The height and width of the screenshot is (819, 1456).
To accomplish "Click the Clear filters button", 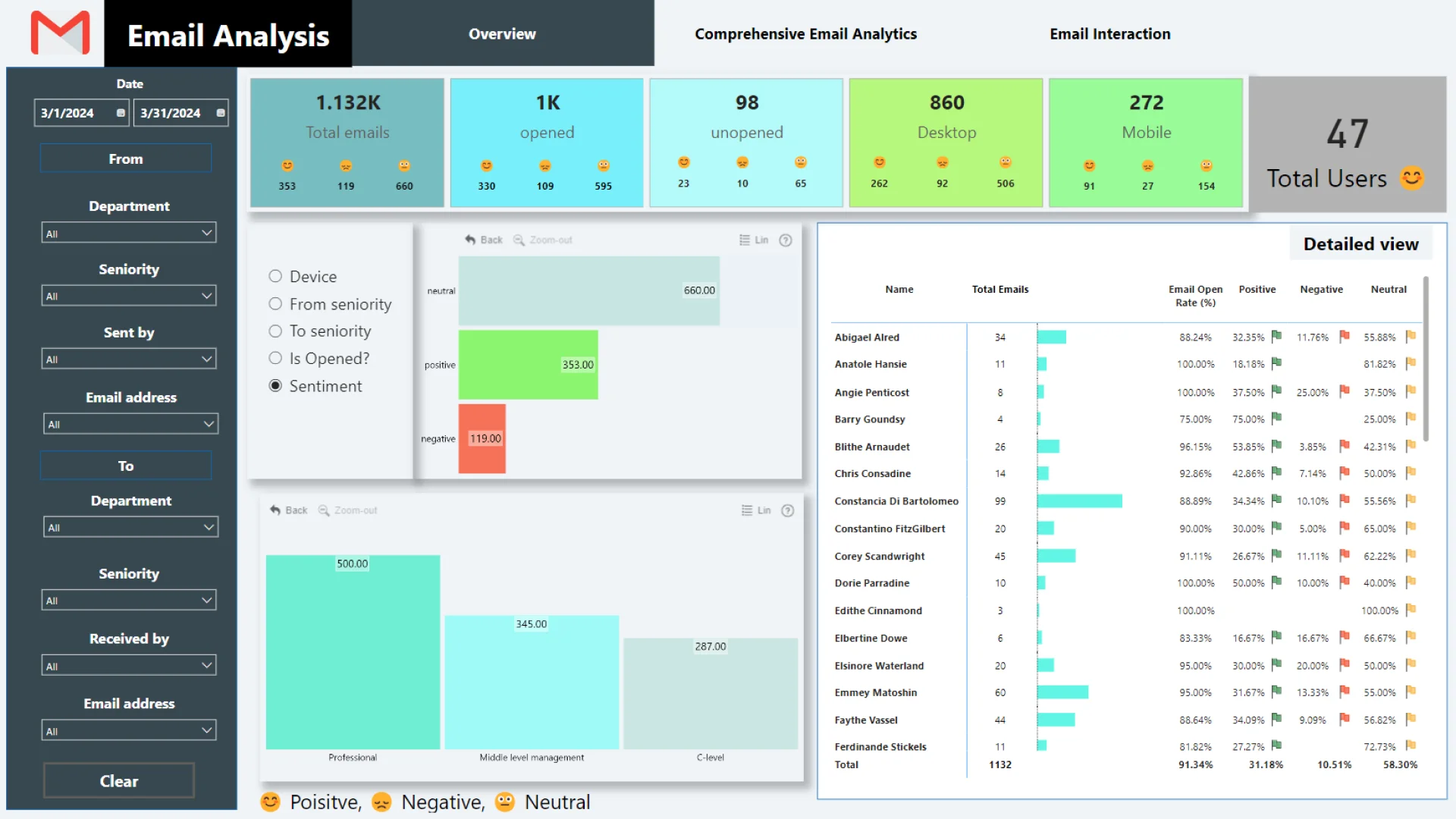I will click(119, 780).
